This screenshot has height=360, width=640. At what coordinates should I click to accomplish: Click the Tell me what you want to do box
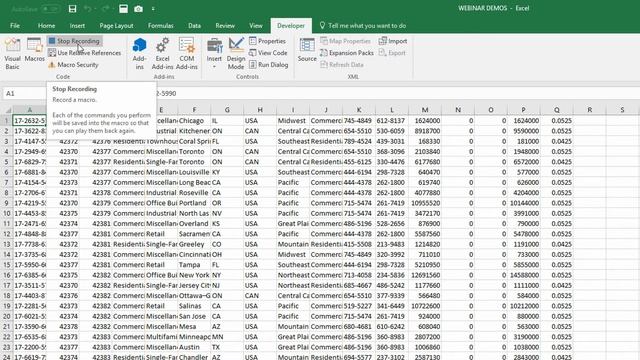click(362, 25)
